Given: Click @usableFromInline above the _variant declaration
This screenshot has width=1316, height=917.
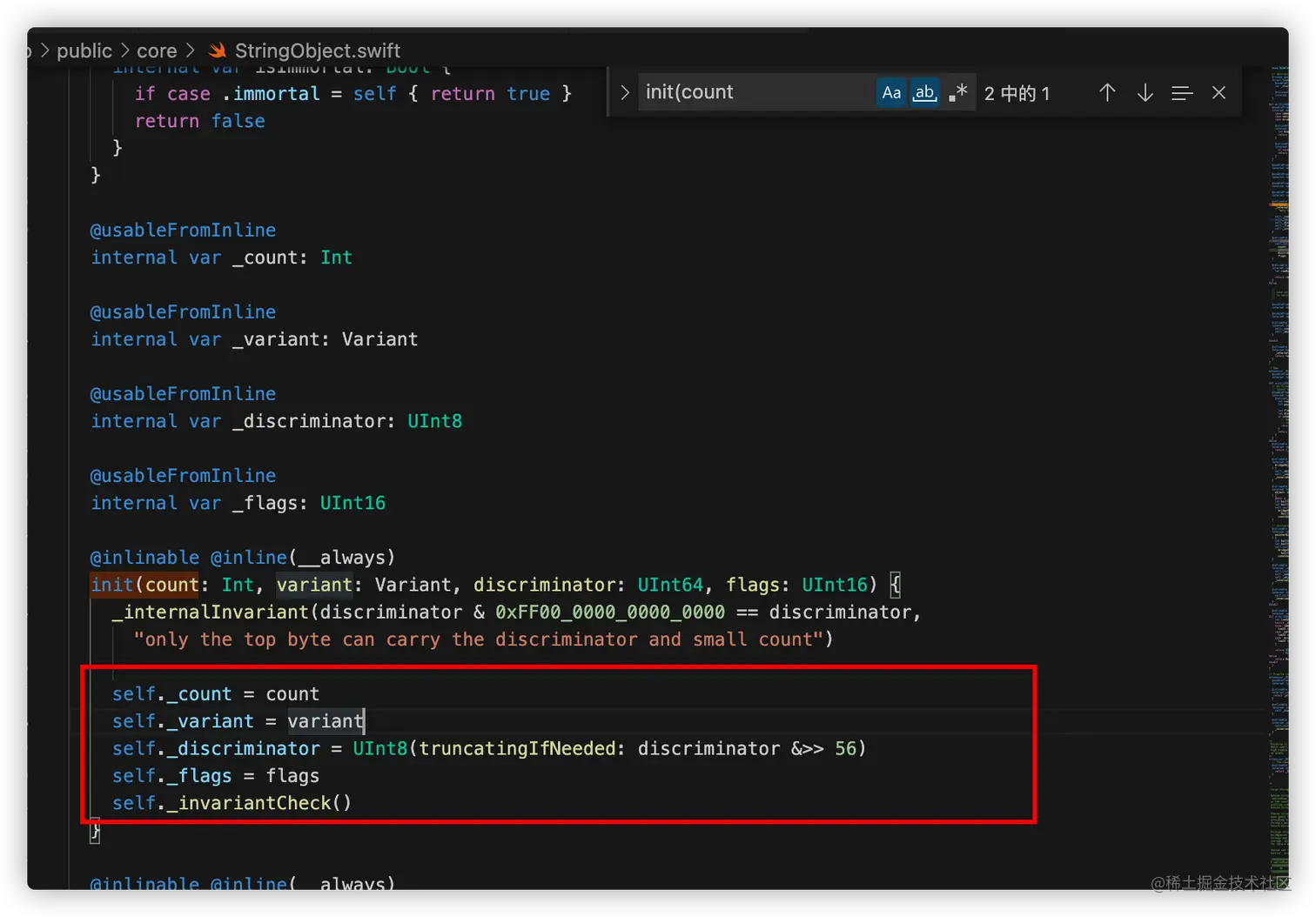Looking at the screenshot, I should 183,312.
